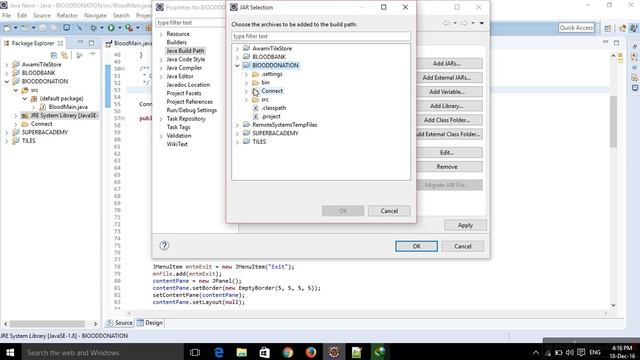This screenshot has width=640, height=360.
Task: Switch to the editor Source tab
Action: 120,323
